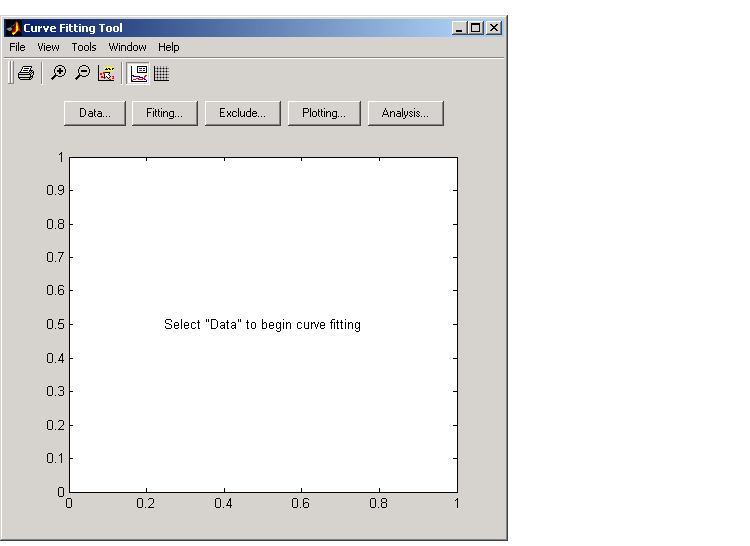Viewport: 750px width, 546px height.
Task: Click the Curve Fitting Tool title text
Action: pos(73,28)
